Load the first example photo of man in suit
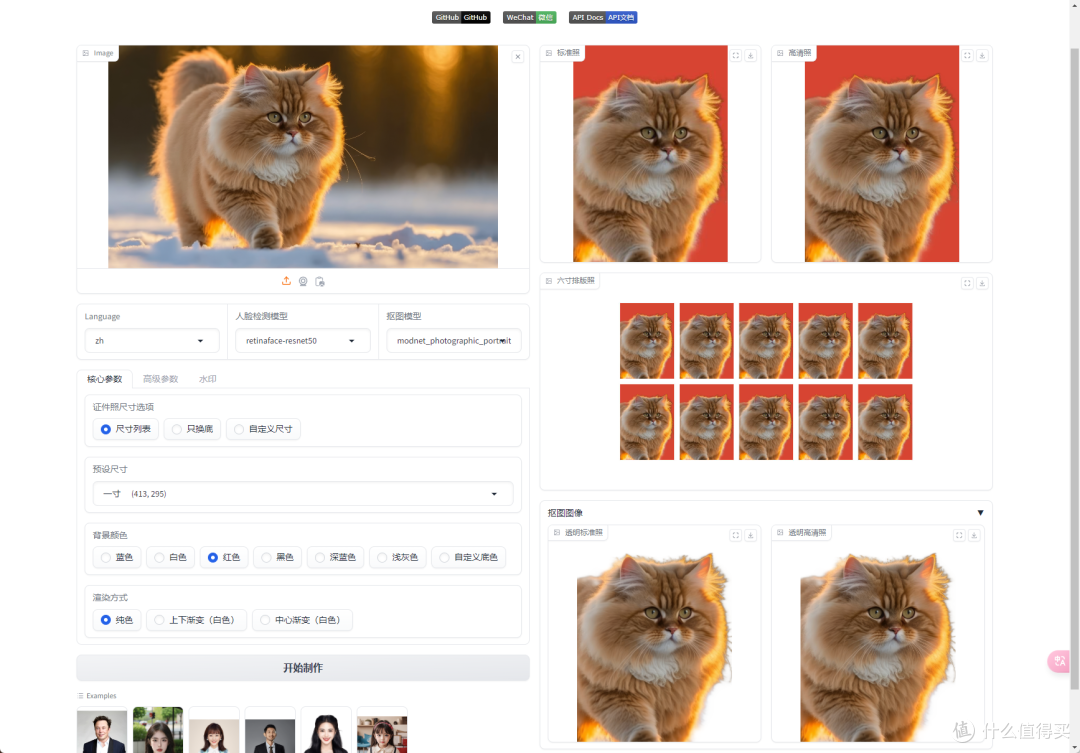Viewport: 1080px width, 753px height. click(102, 730)
